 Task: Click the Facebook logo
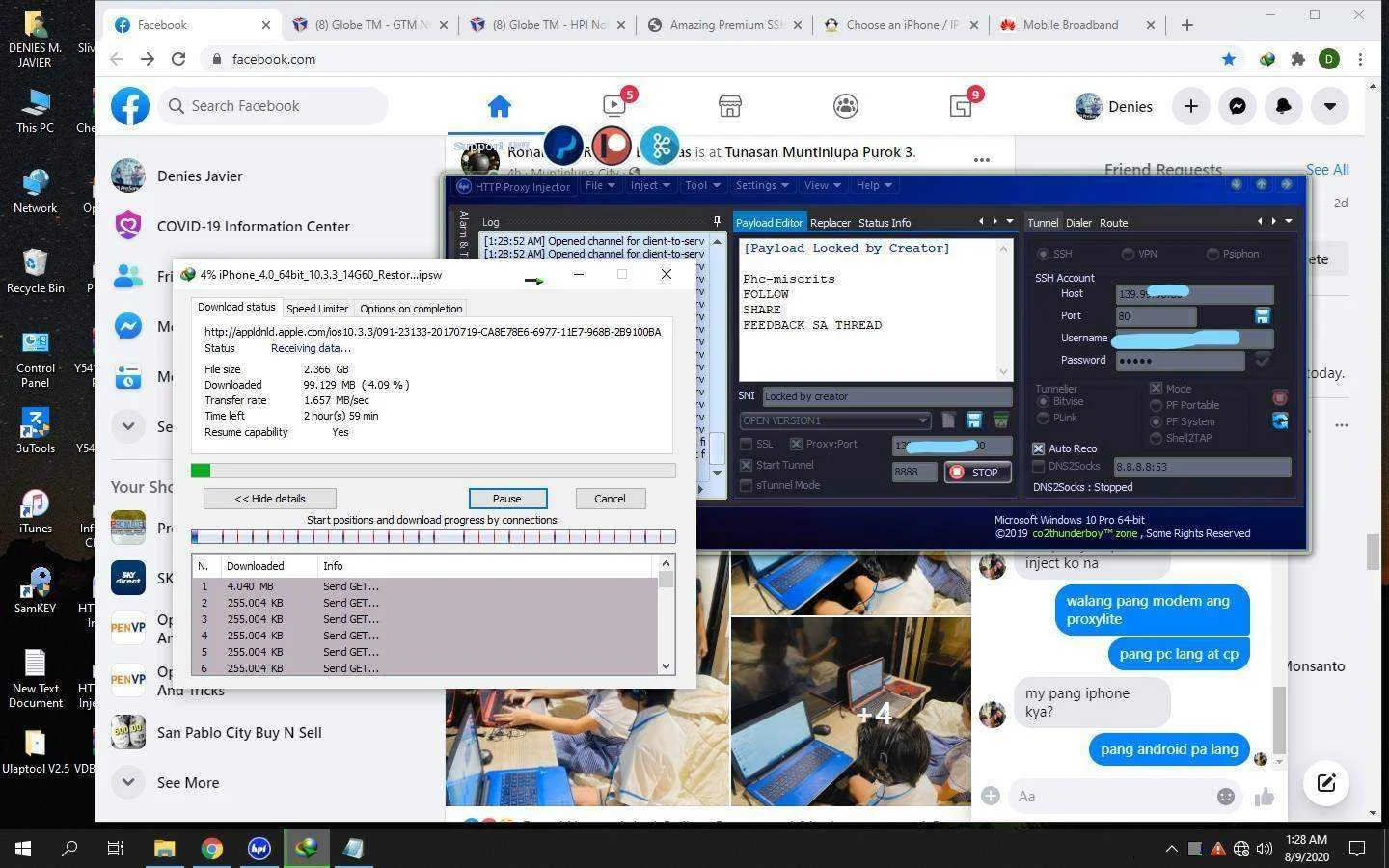tap(130, 106)
